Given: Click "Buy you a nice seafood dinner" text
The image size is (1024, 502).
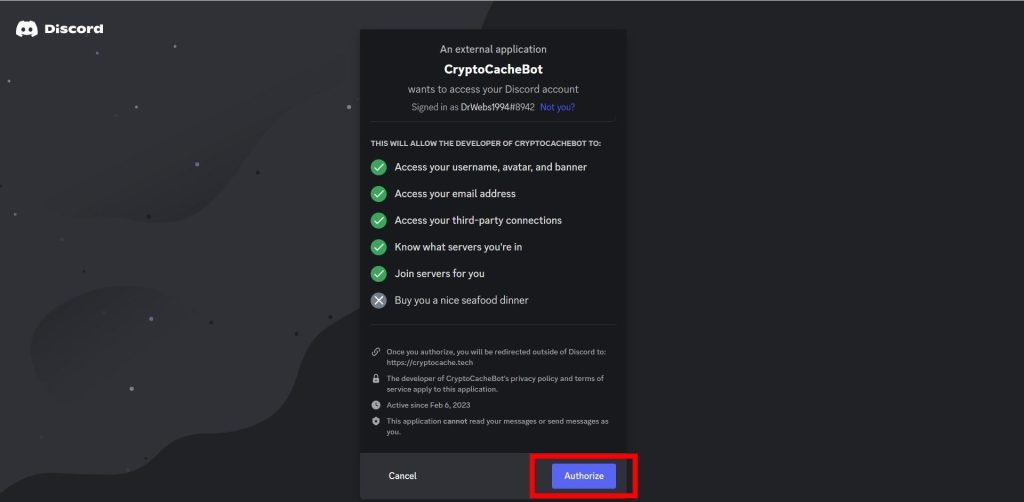Looking at the screenshot, I should pos(461,300).
